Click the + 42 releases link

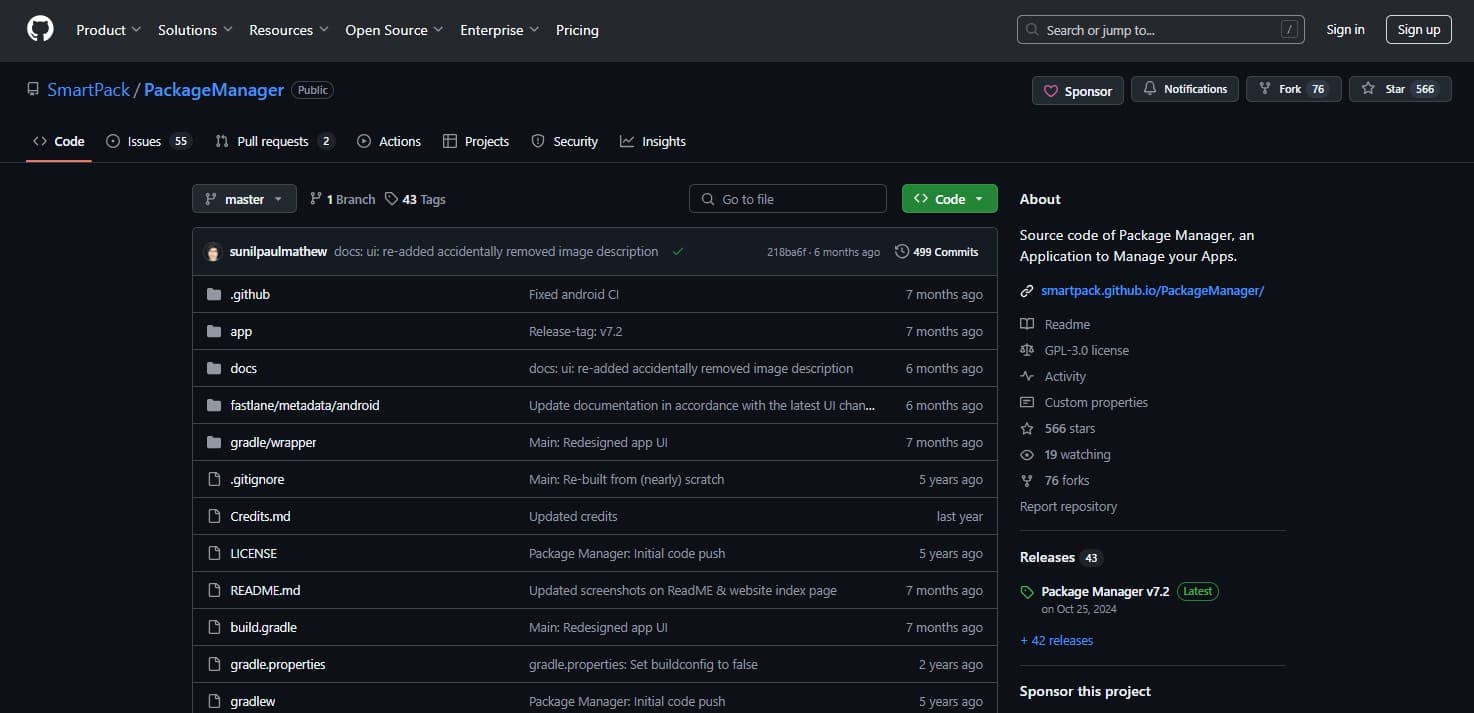[1056, 640]
